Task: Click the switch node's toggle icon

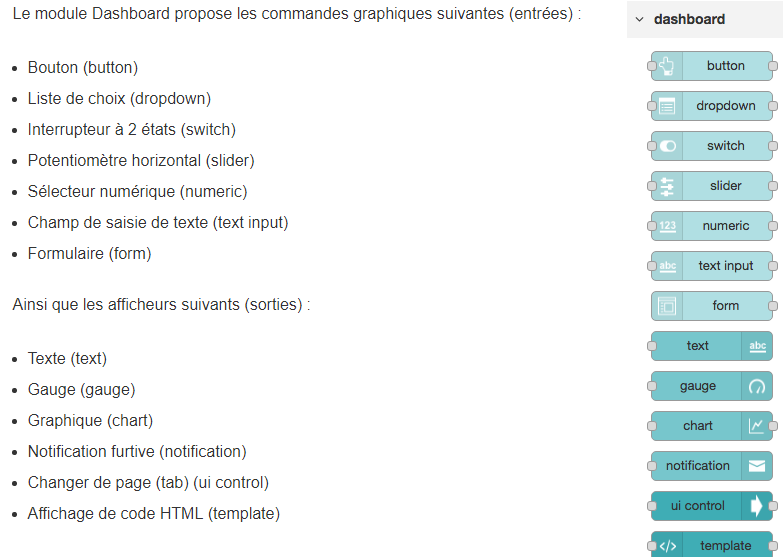Action: point(668,146)
